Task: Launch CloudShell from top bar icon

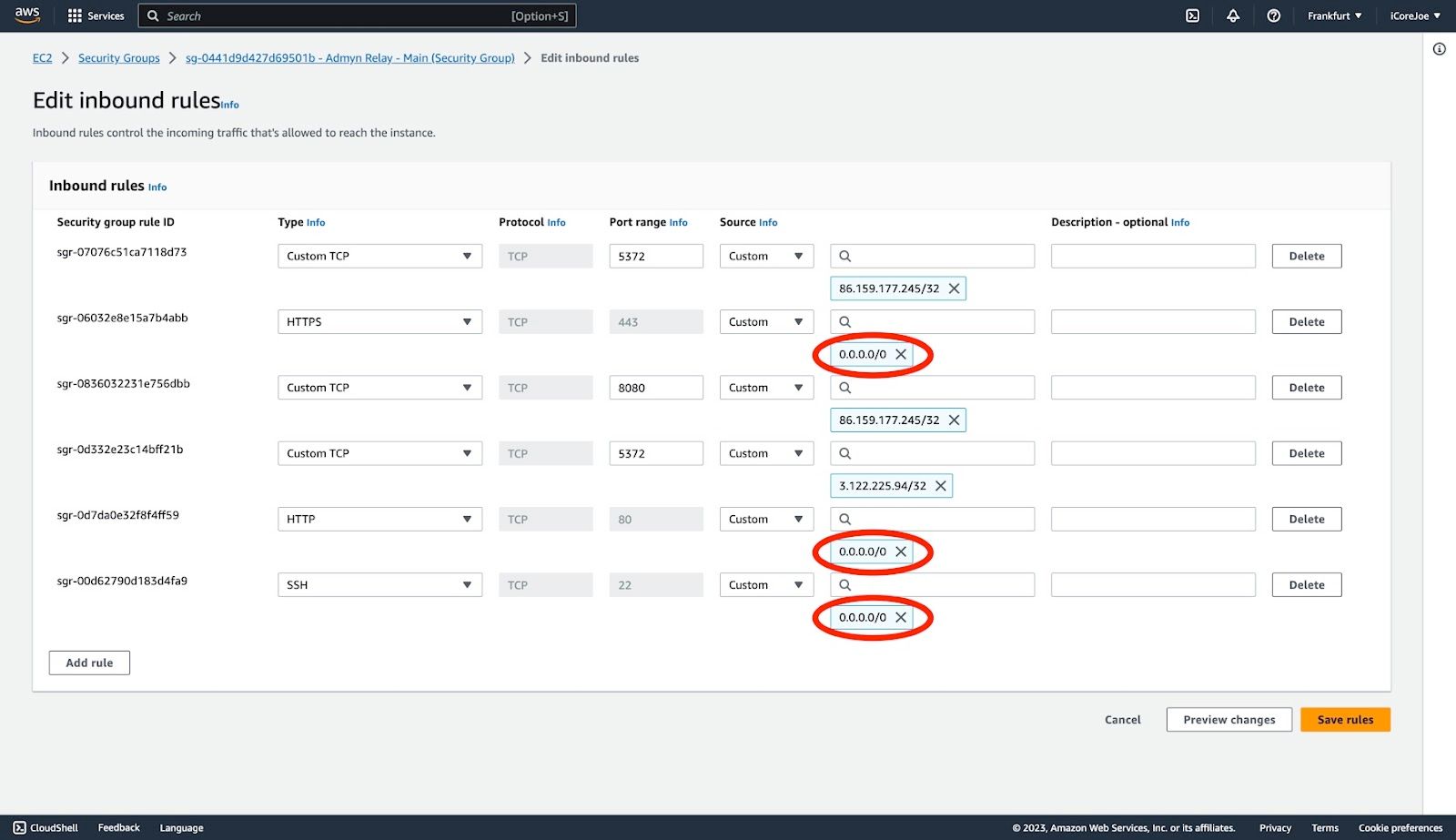Action: (1192, 15)
